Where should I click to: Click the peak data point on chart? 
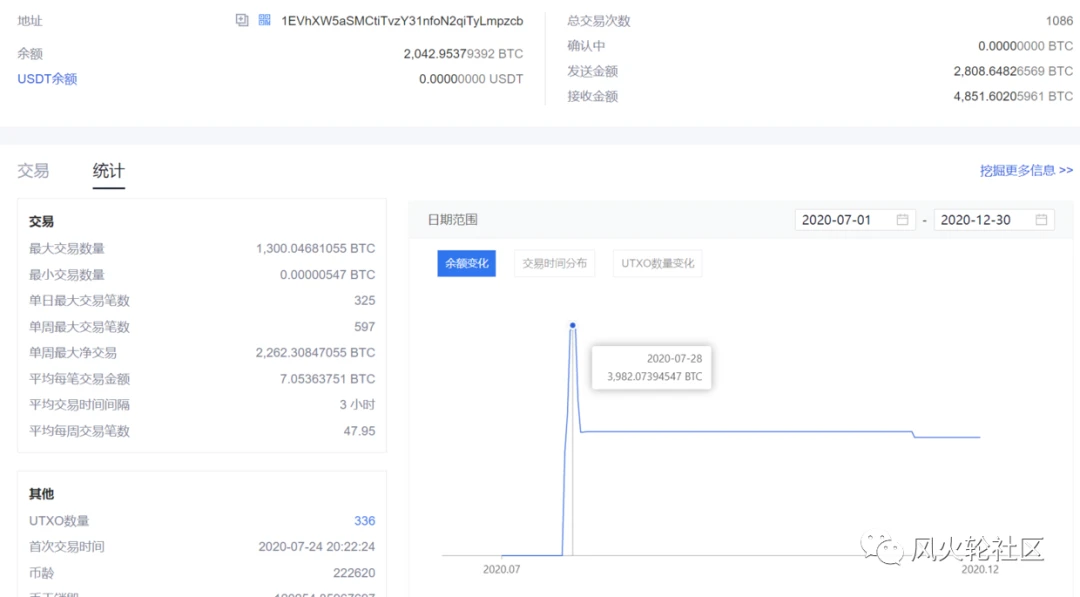pyautogui.click(x=572, y=325)
